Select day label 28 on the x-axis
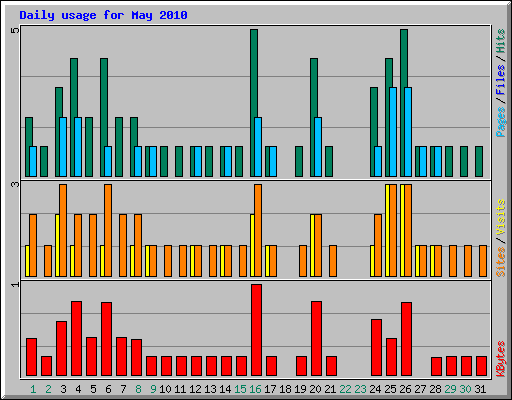Viewport: 512px width, 400px height. click(435, 389)
